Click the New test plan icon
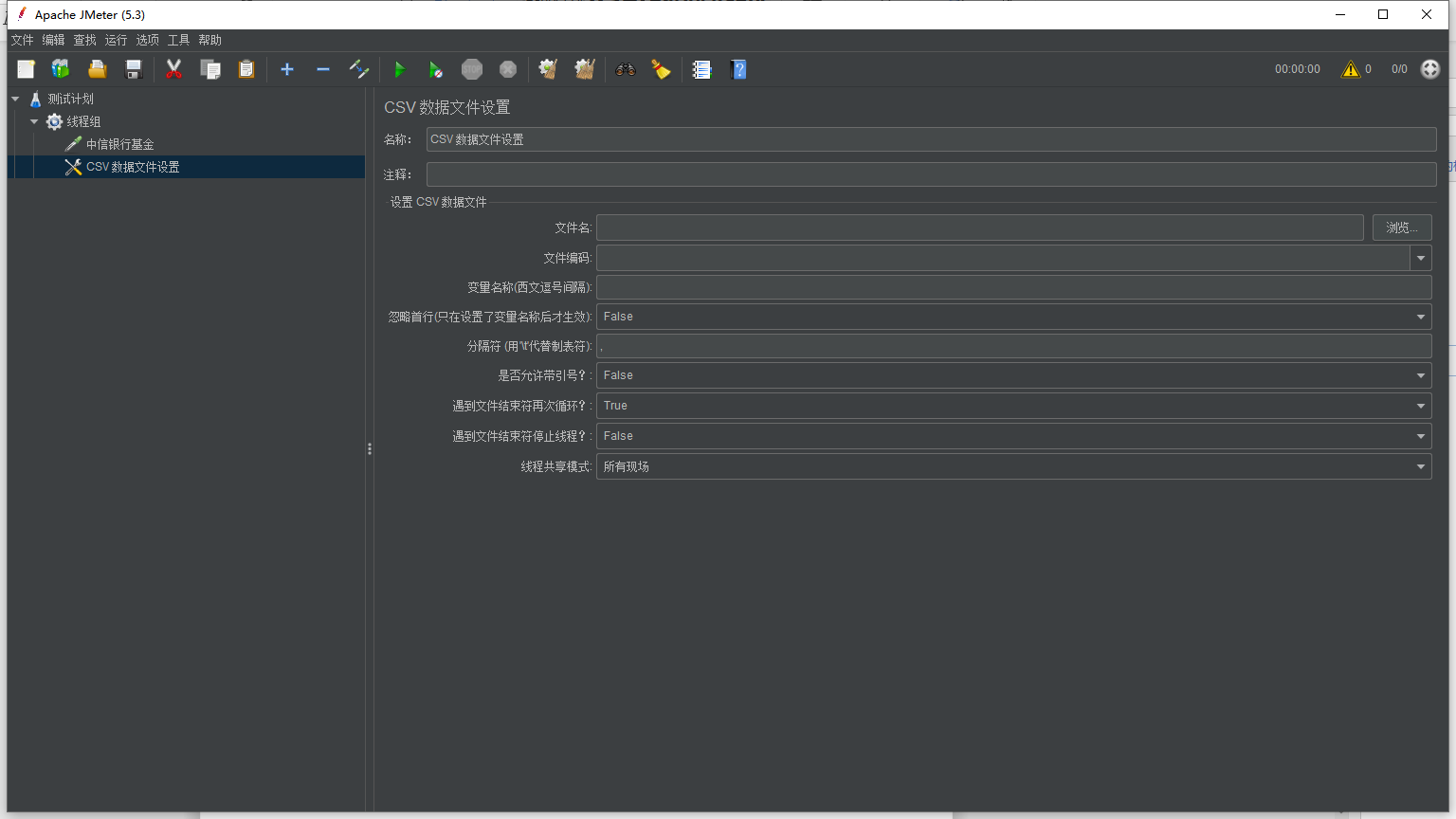The height and width of the screenshot is (819, 1456). 26,69
